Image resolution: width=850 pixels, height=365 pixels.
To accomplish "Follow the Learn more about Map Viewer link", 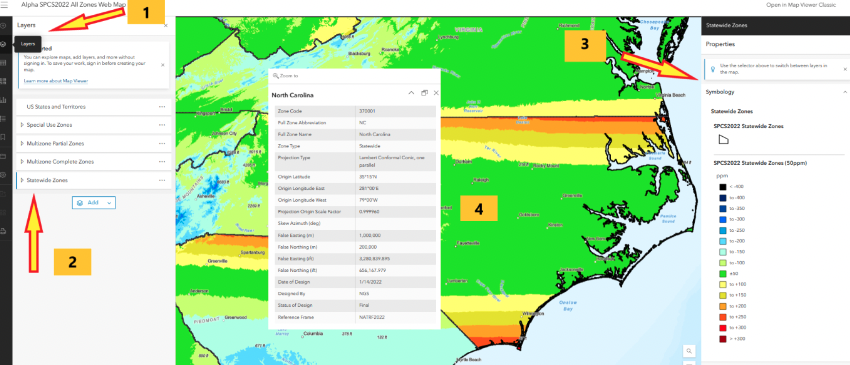I will point(56,81).
